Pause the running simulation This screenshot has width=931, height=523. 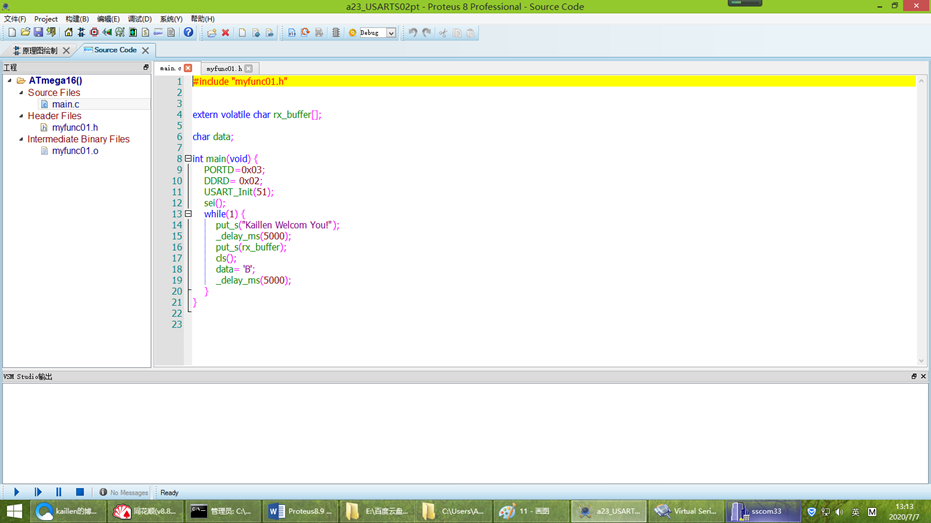coord(59,492)
